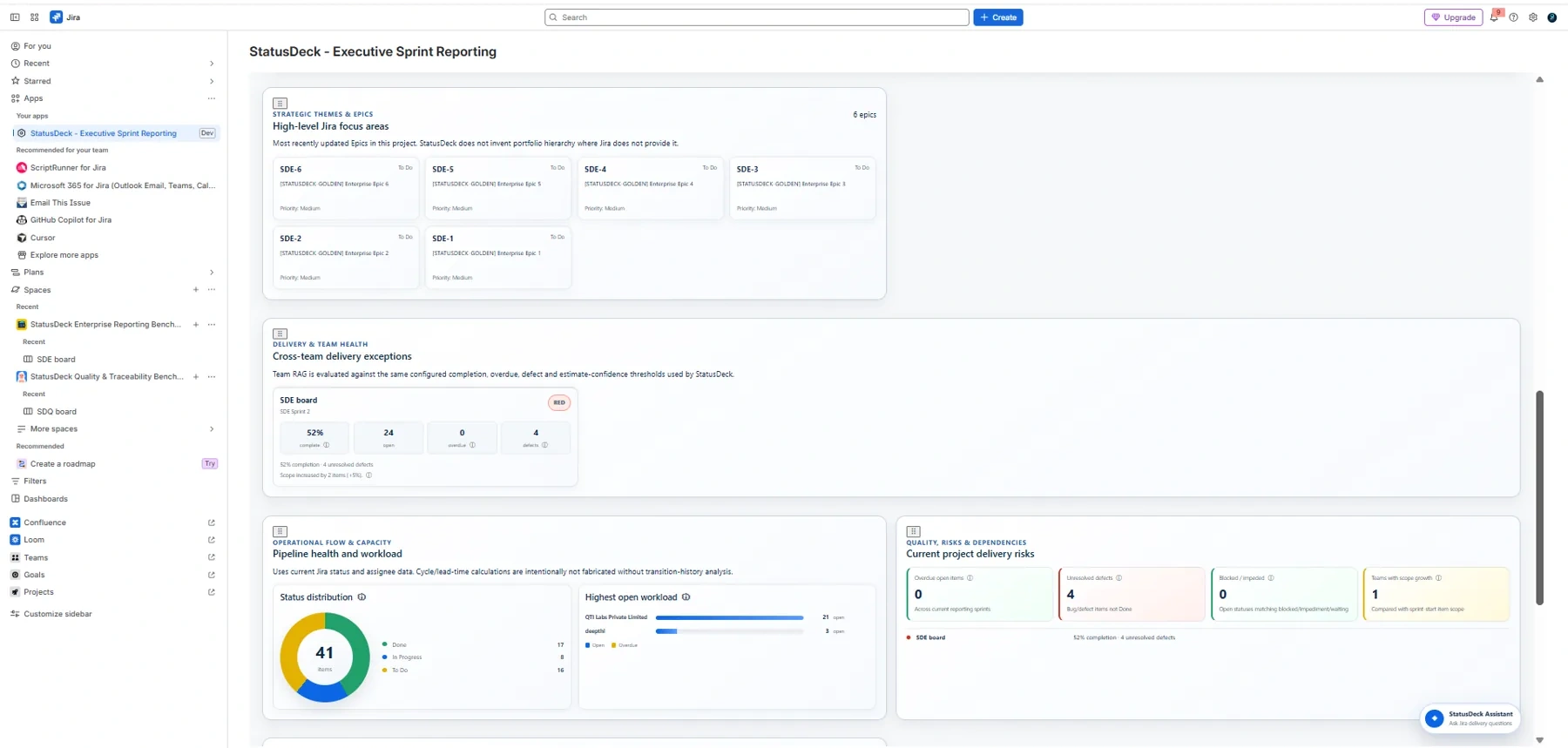
Task: Open StatusDeck Assistant chat icon
Action: [x=1434, y=718]
